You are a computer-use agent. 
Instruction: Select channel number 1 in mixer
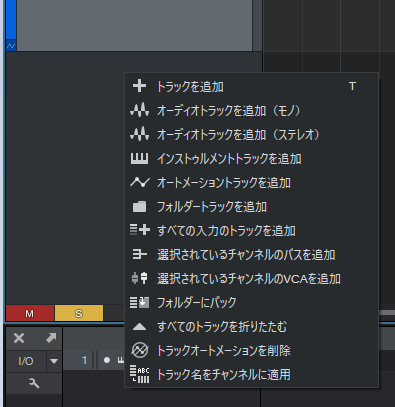(84, 360)
